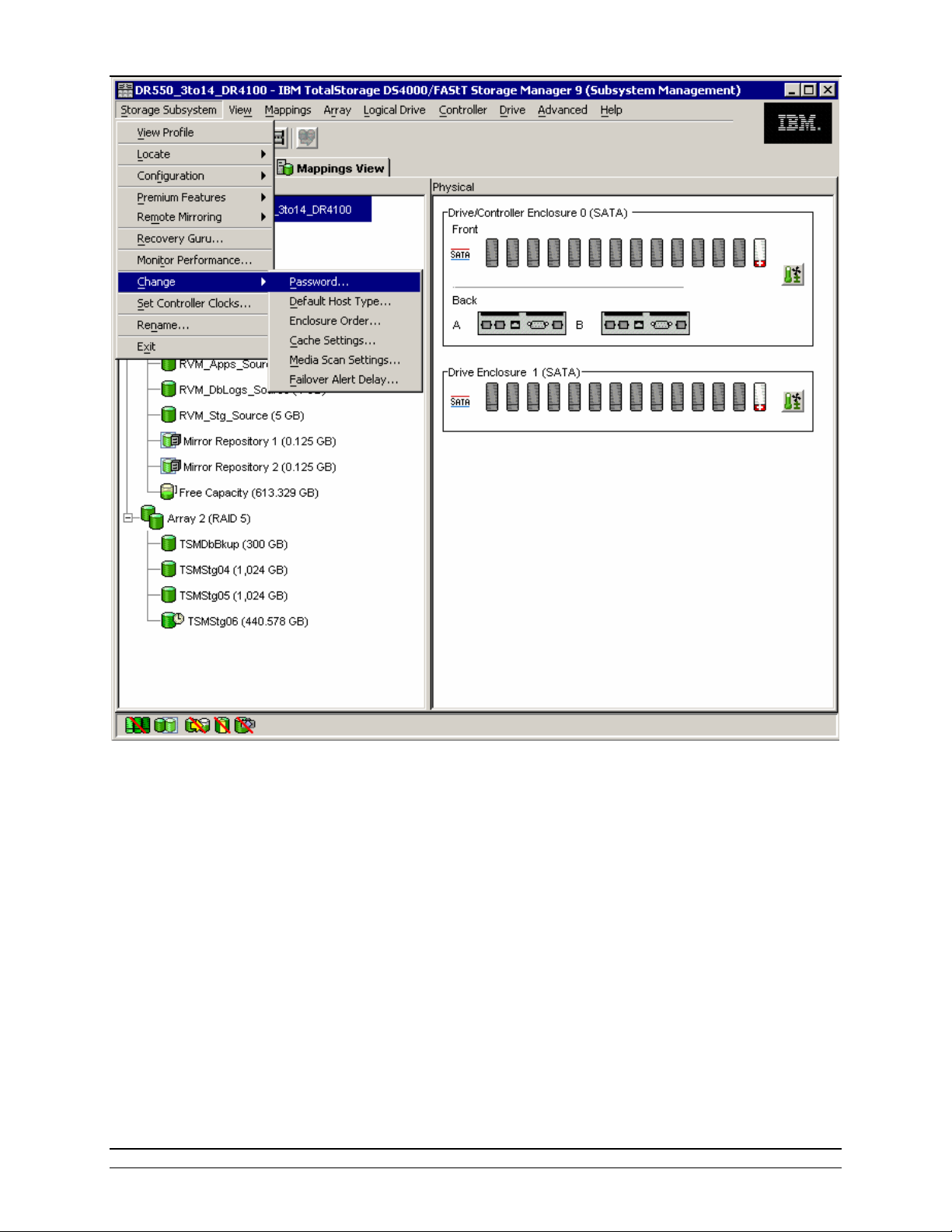This screenshot has width=952, height=1232.
Task: Click the Recovery Guru toolbar icon
Action: tap(308, 138)
